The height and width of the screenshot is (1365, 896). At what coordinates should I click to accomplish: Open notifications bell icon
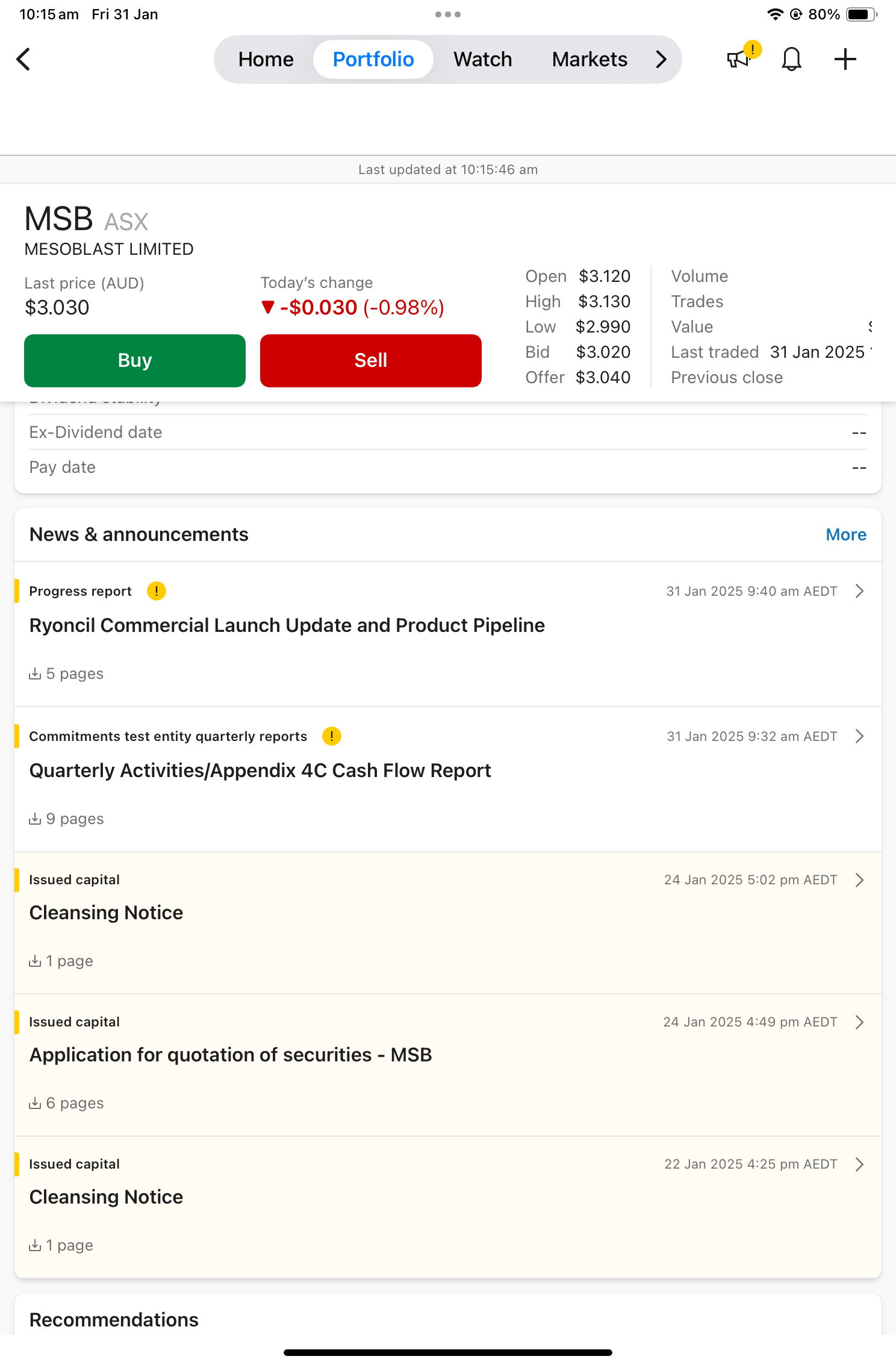[x=791, y=59]
